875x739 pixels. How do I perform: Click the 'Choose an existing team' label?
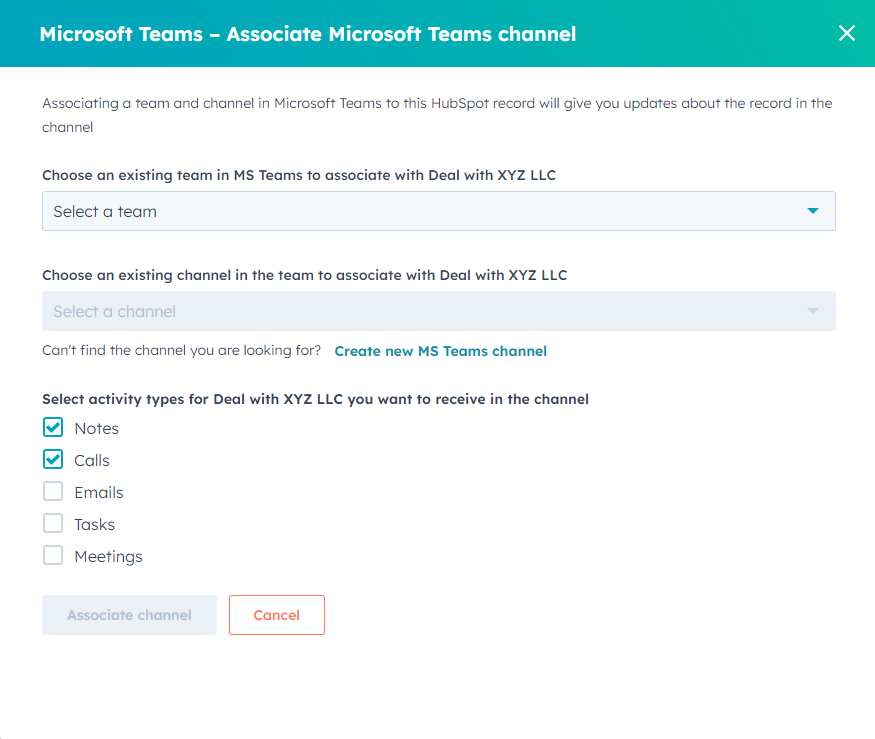tap(299, 175)
